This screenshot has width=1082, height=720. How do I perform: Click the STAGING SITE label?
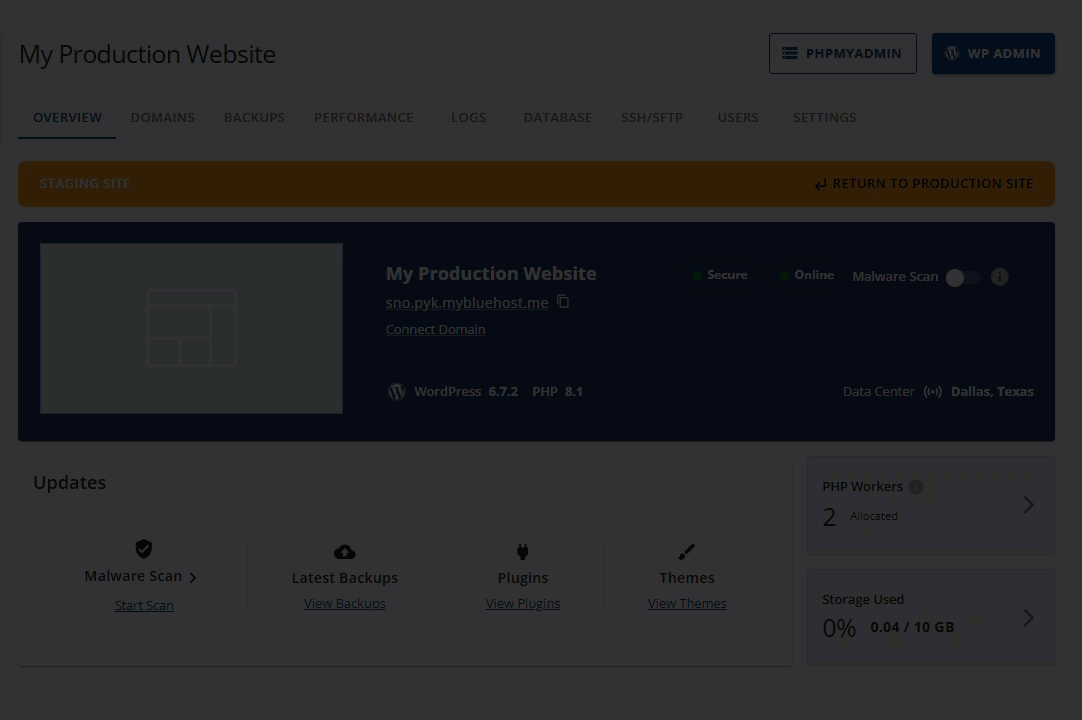(x=85, y=184)
